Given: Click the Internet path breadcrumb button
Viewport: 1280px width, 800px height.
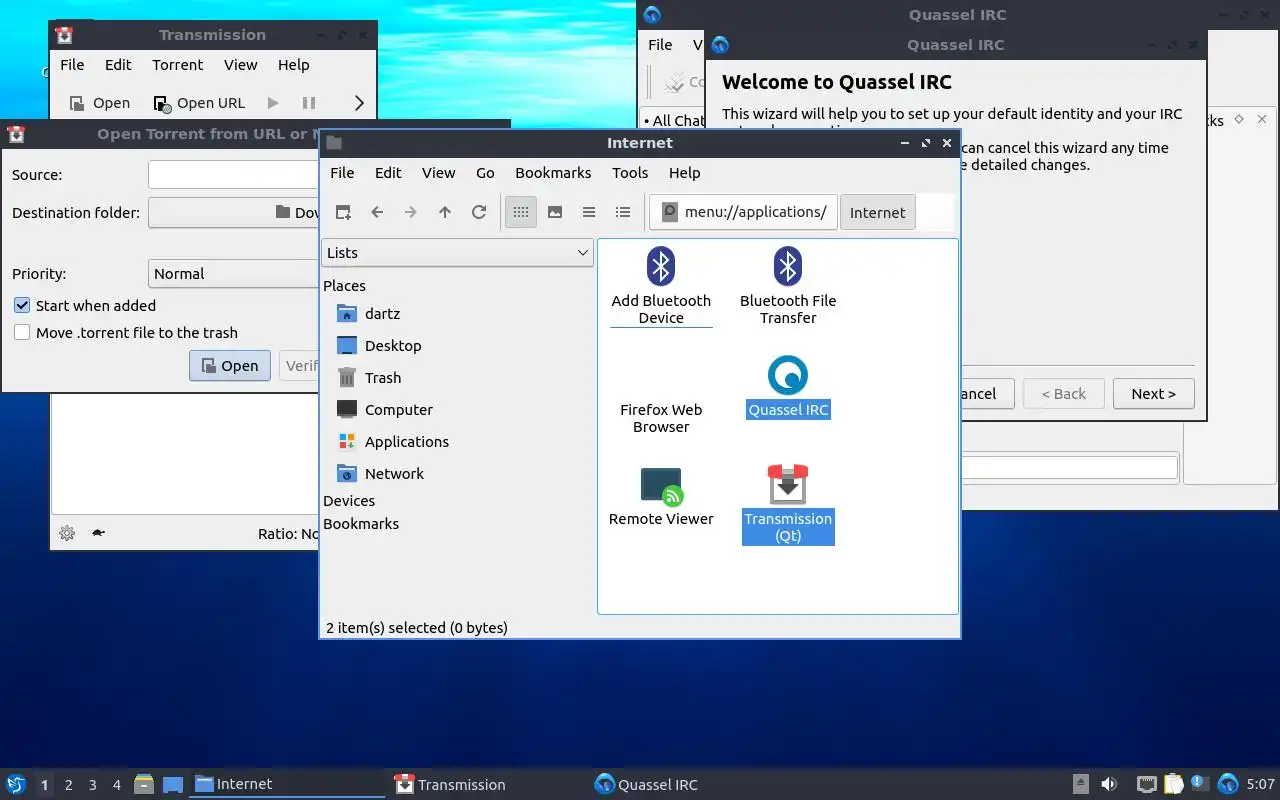Looking at the screenshot, I should click(878, 212).
